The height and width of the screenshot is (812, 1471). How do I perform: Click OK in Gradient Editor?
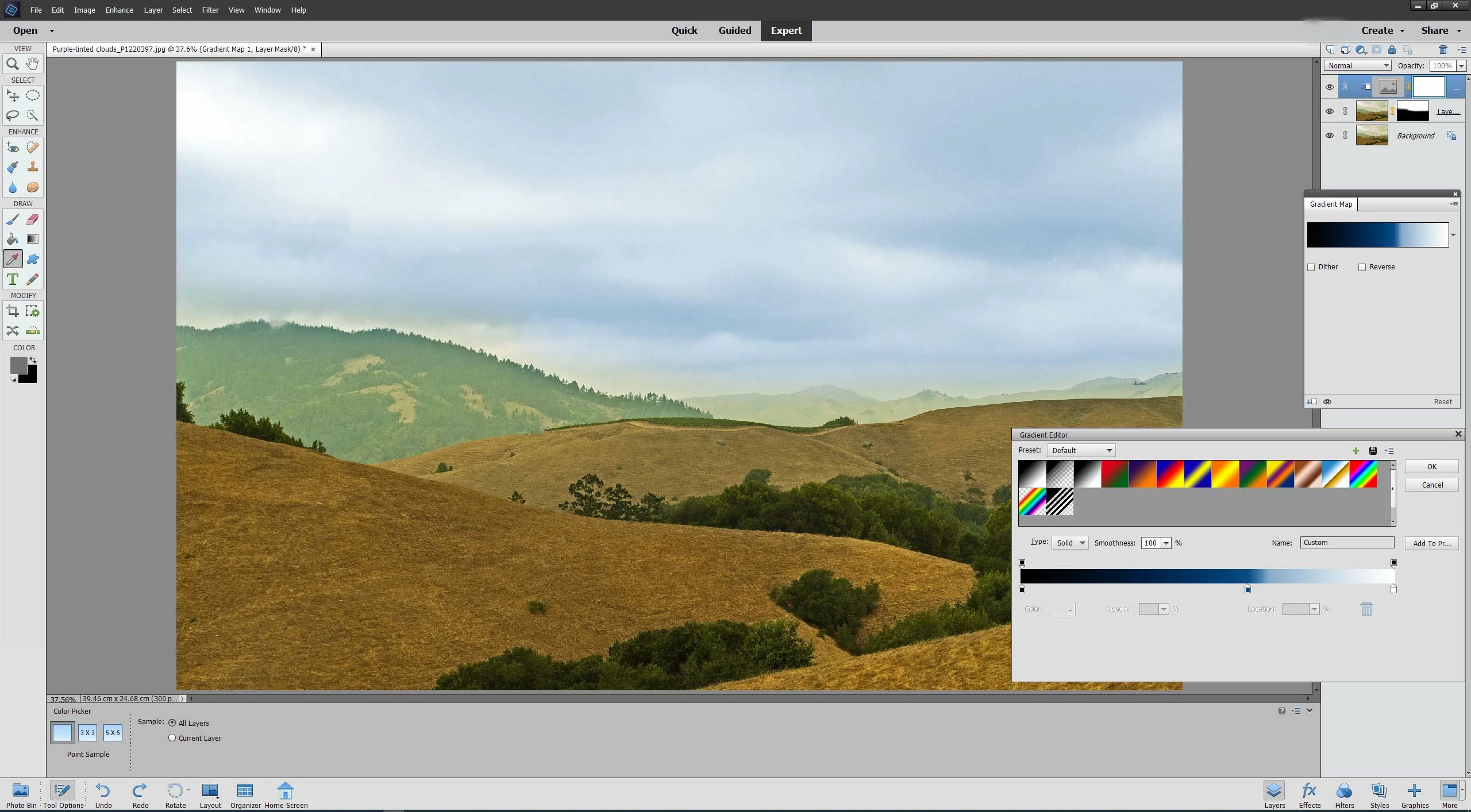tap(1431, 466)
